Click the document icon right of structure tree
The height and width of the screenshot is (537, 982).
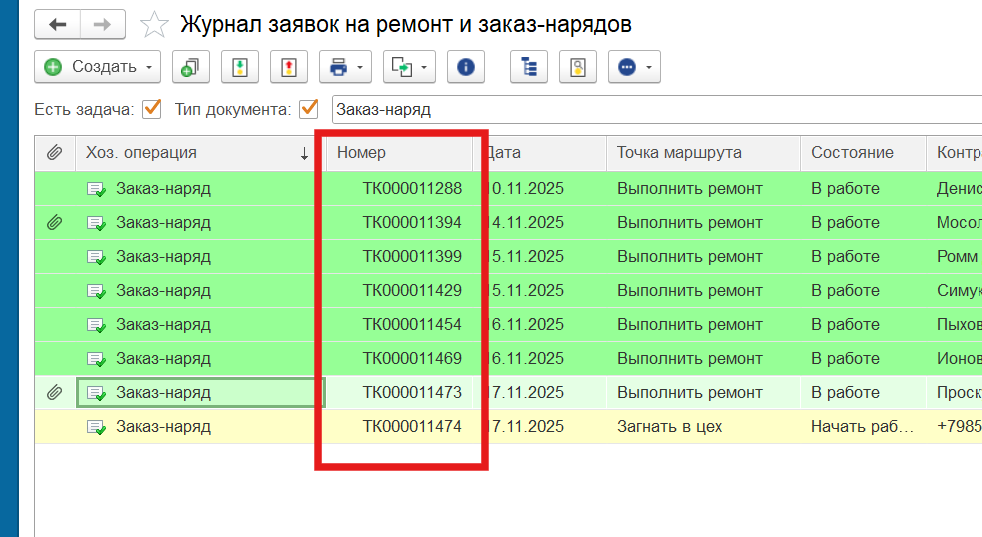point(577,67)
